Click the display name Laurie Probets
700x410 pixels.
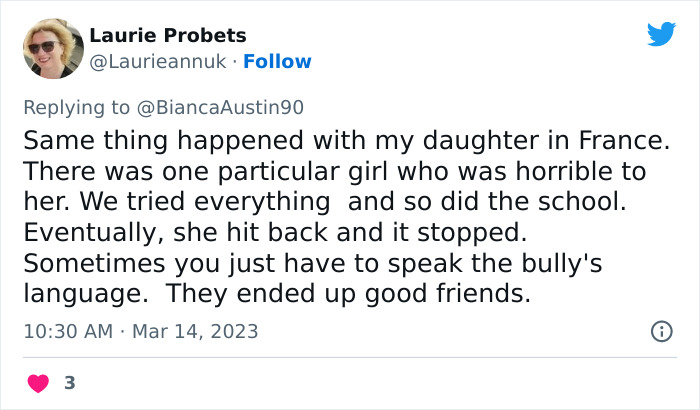click(168, 36)
